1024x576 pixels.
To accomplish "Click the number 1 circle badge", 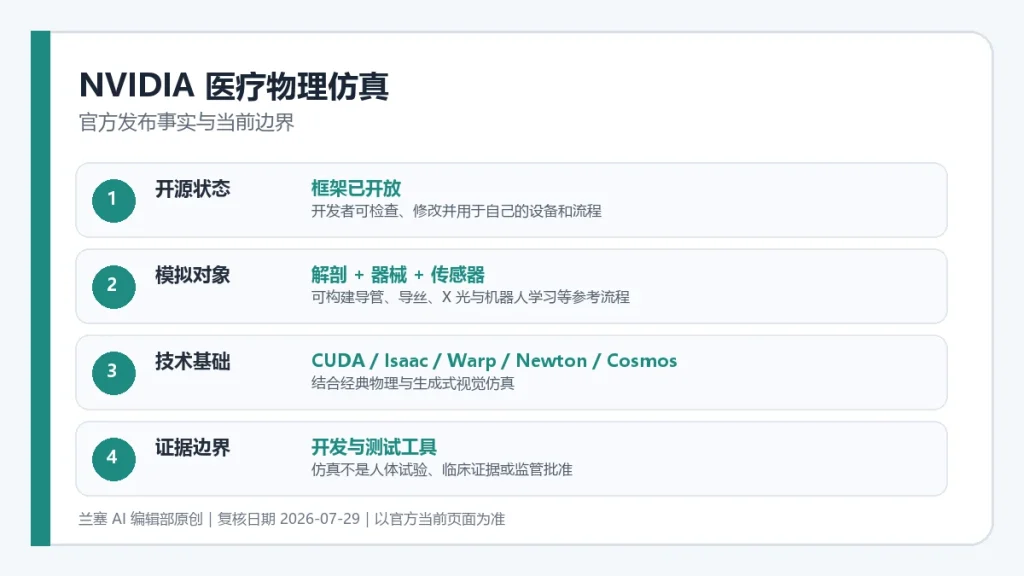I will tap(114, 200).
